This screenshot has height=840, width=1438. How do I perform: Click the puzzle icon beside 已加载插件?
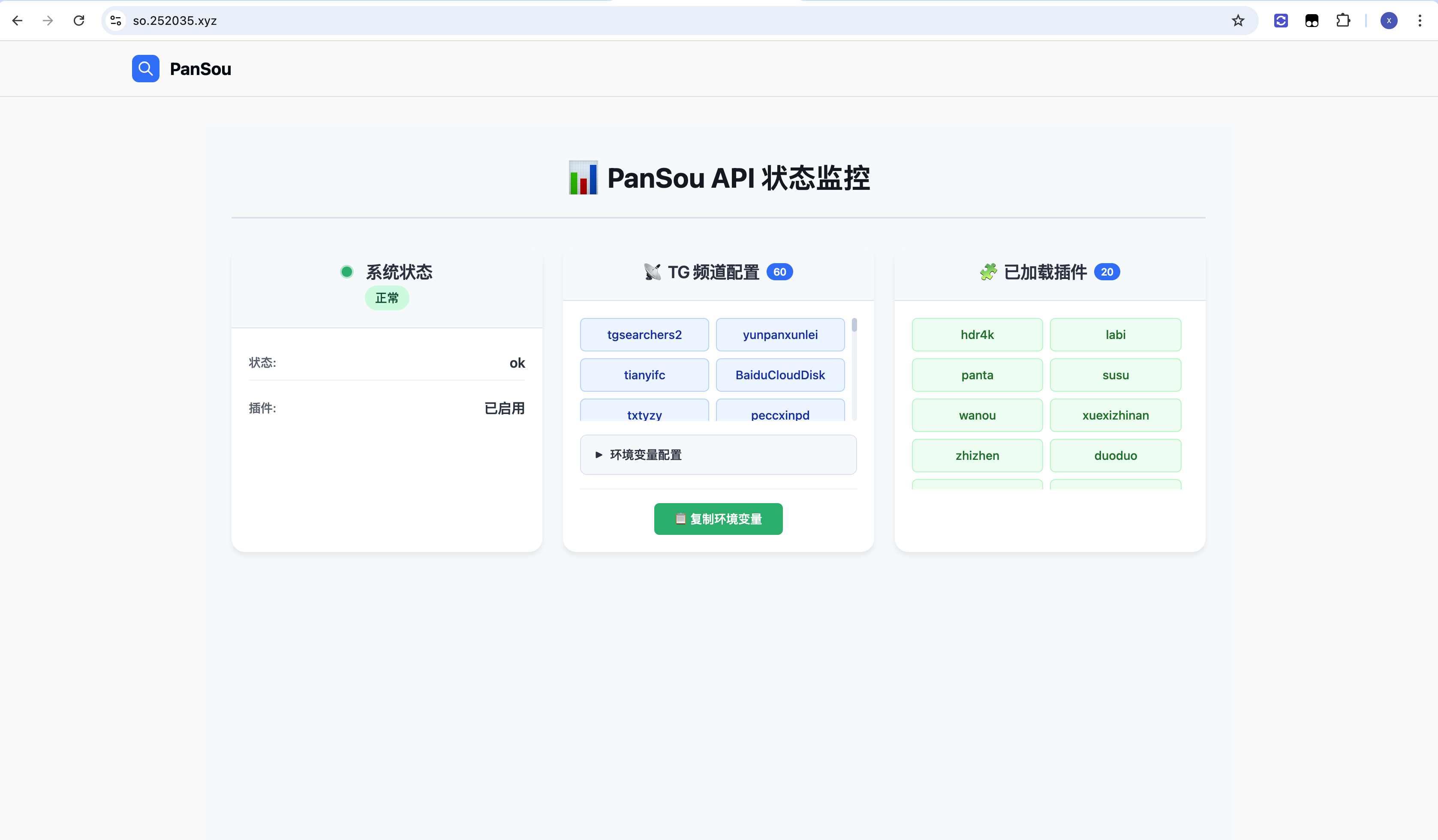click(988, 271)
